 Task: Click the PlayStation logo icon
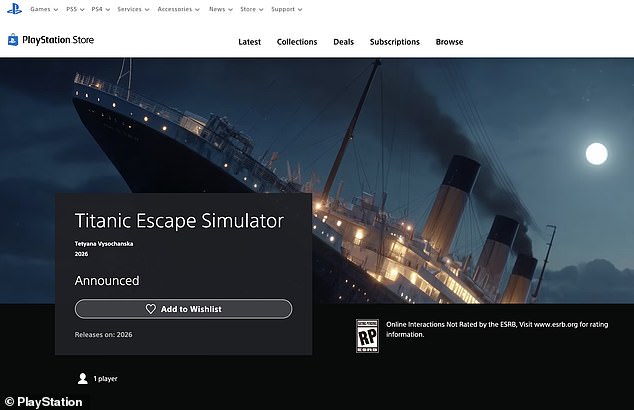14,9
